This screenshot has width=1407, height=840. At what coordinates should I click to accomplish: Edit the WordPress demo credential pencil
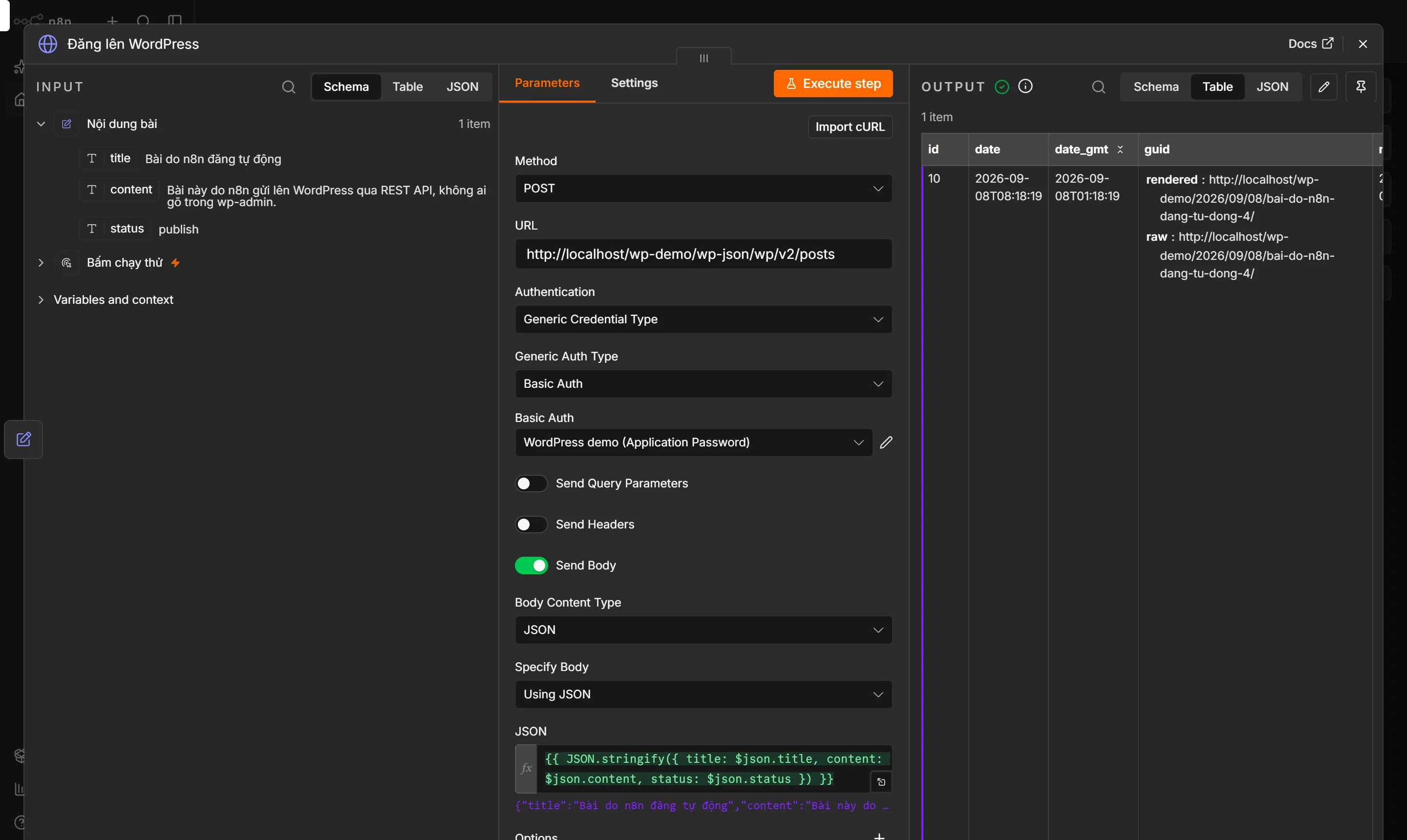click(x=886, y=442)
